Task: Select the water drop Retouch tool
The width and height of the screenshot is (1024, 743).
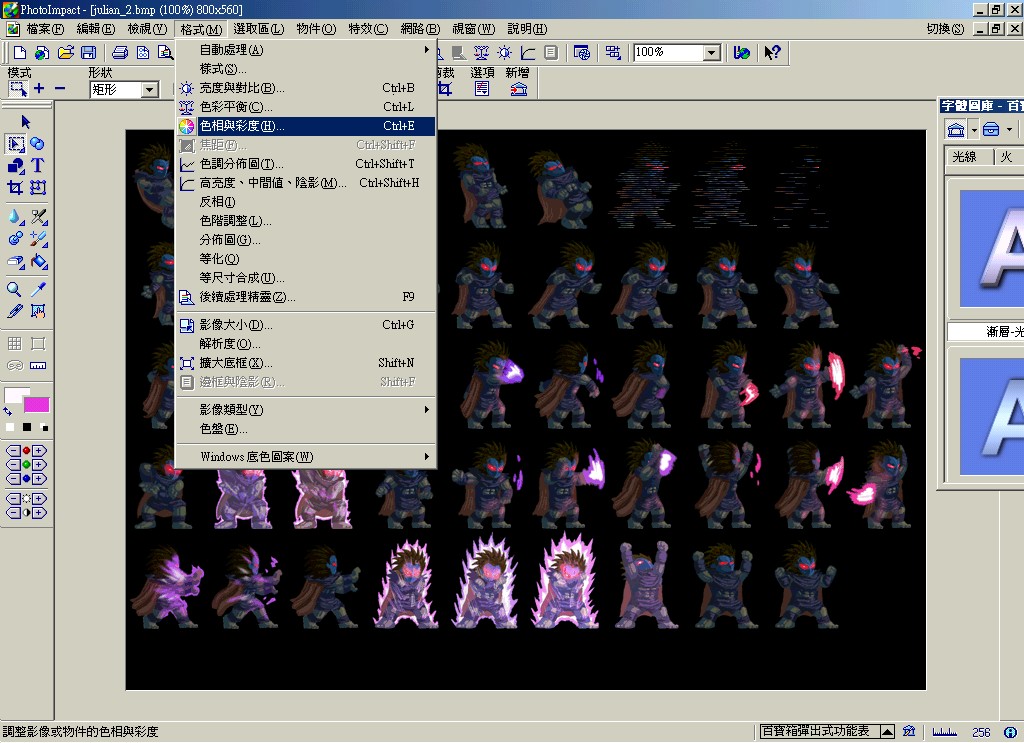Action: pyautogui.click(x=15, y=216)
